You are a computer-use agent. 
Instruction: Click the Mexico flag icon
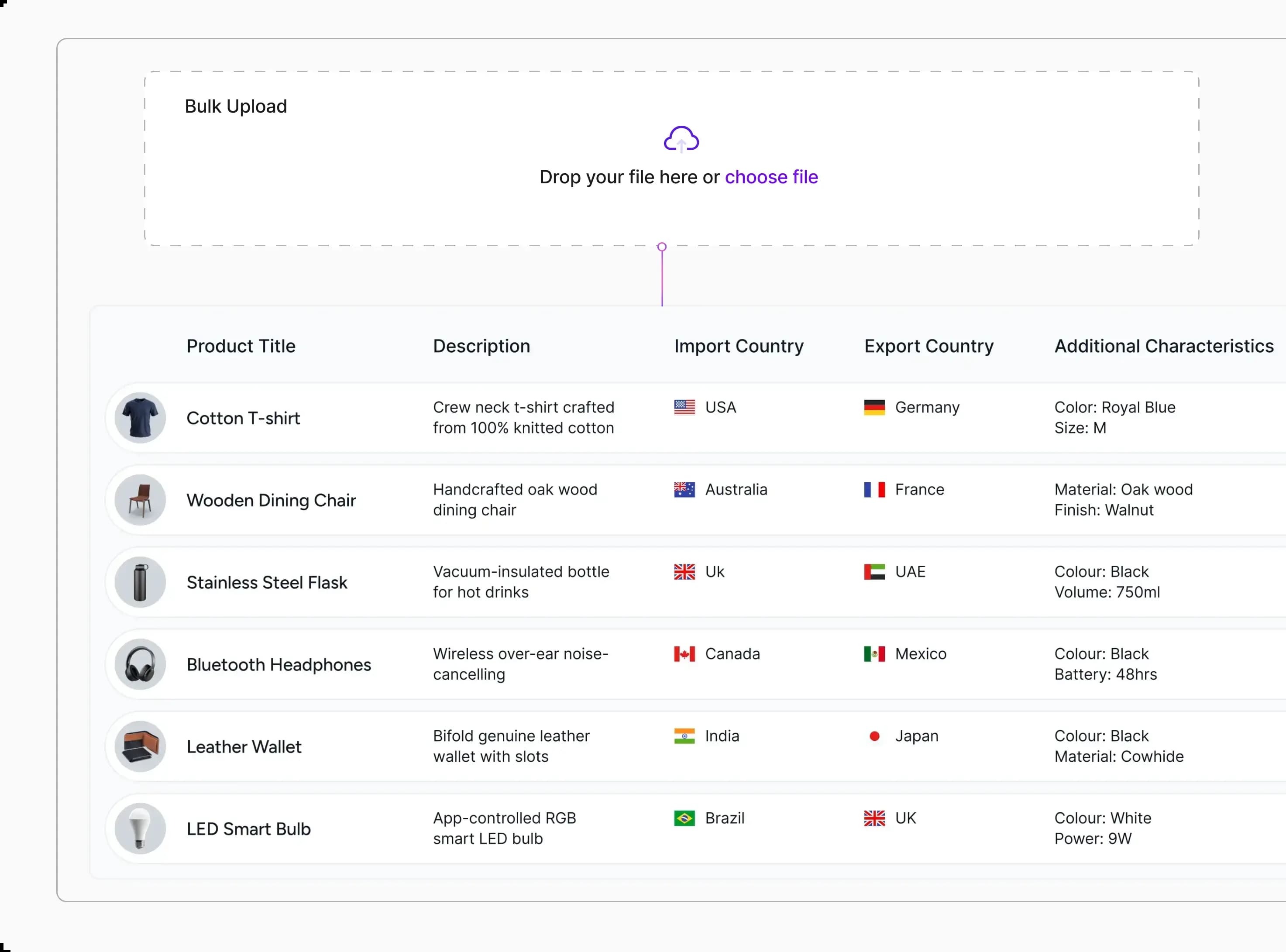coord(874,654)
